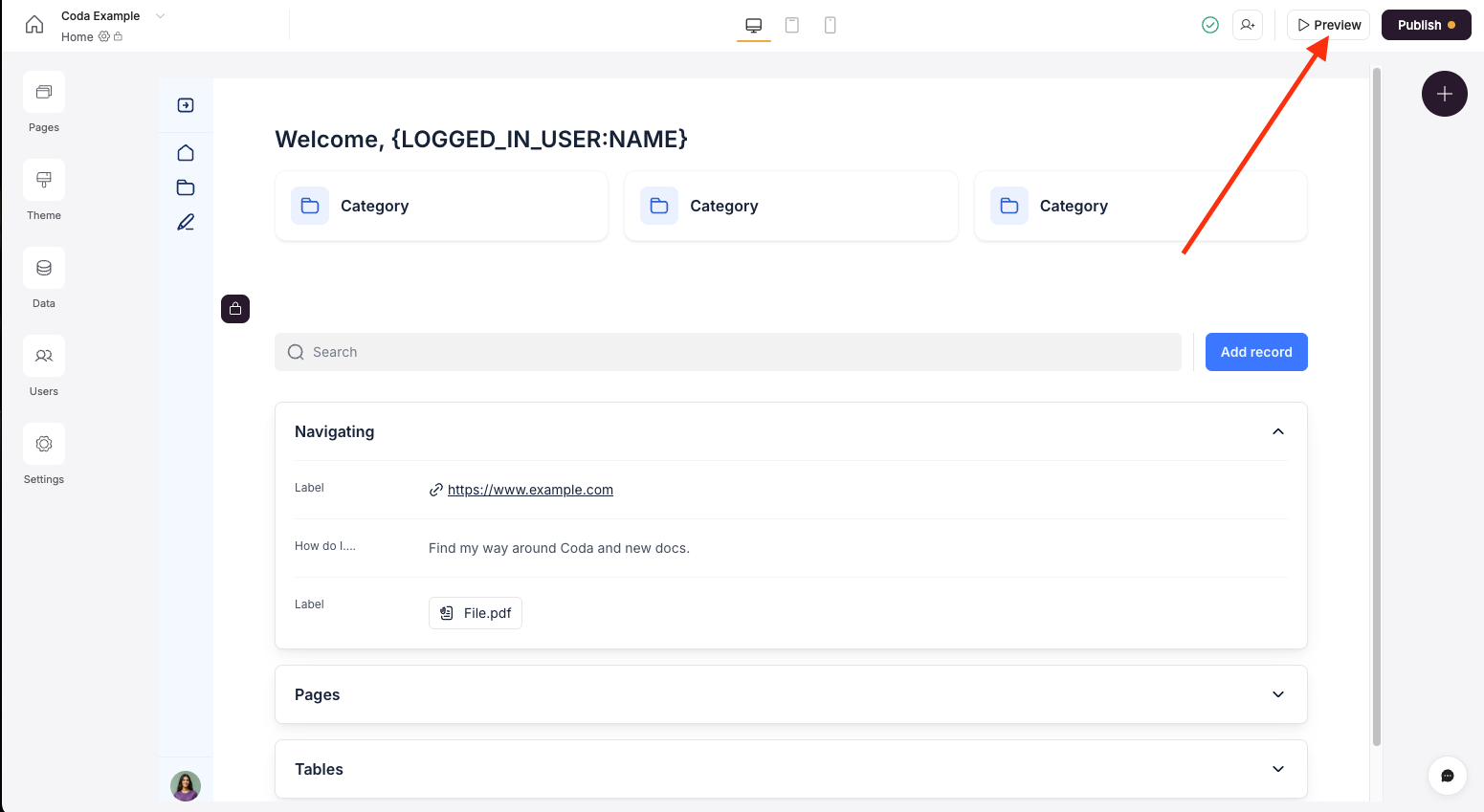
Task: Click the pen edit icon in app sidebar
Action: [186, 222]
